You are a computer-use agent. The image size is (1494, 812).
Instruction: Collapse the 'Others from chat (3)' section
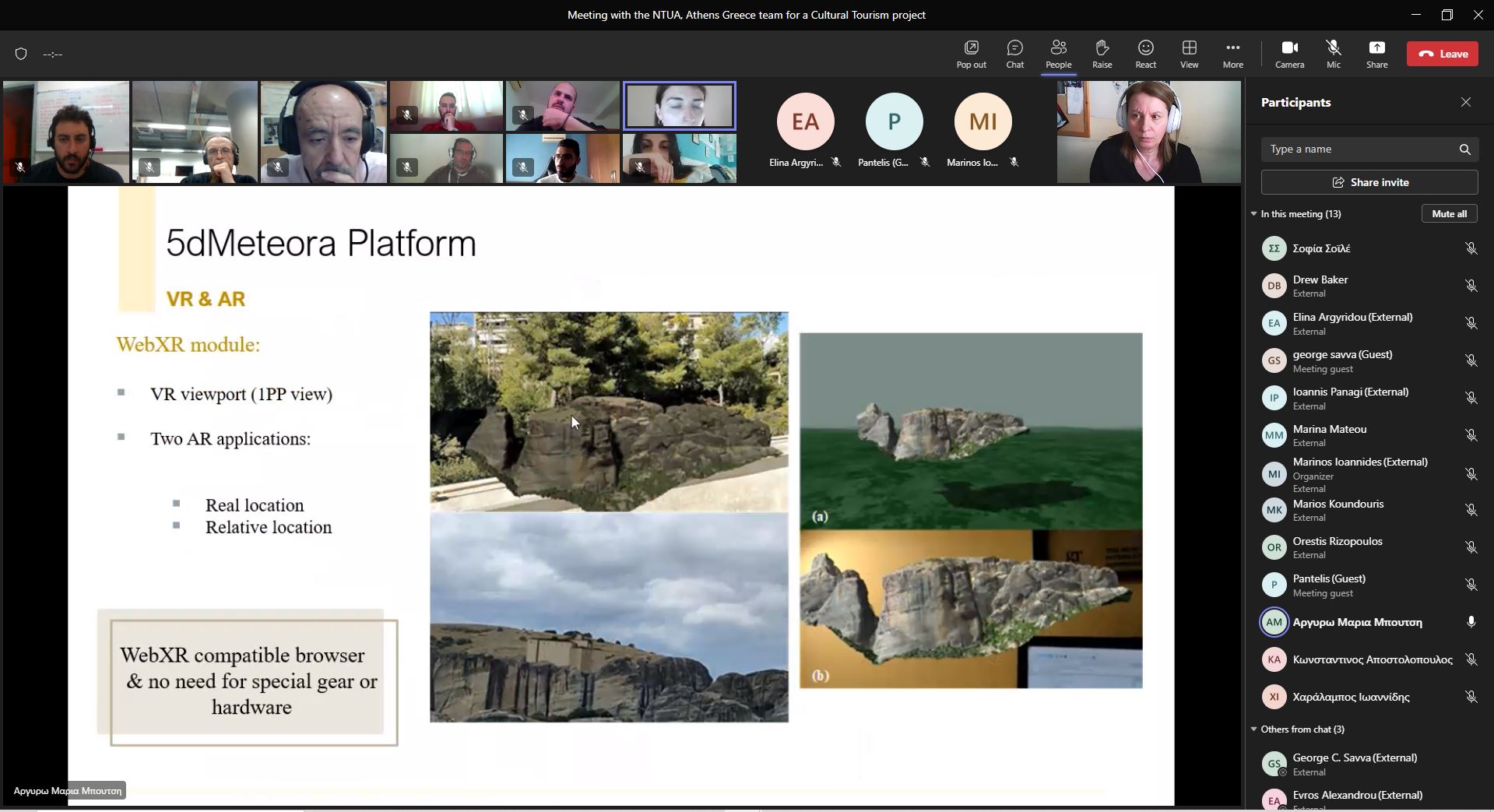pyautogui.click(x=1253, y=729)
